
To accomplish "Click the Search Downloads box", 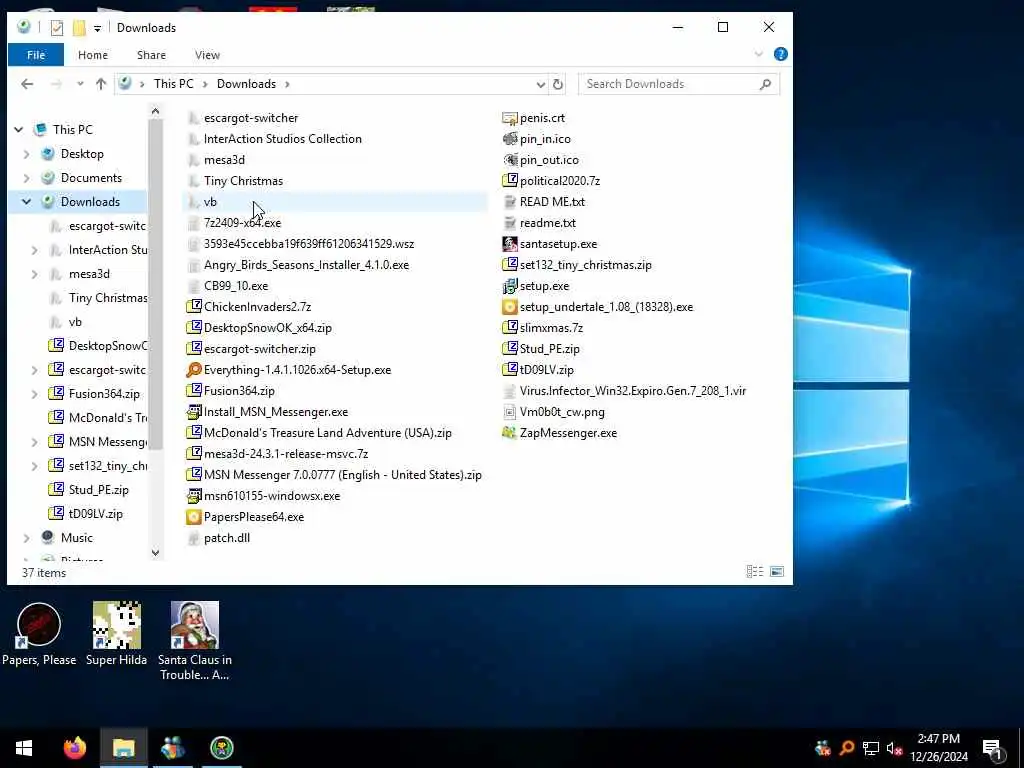I will [679, 84].
